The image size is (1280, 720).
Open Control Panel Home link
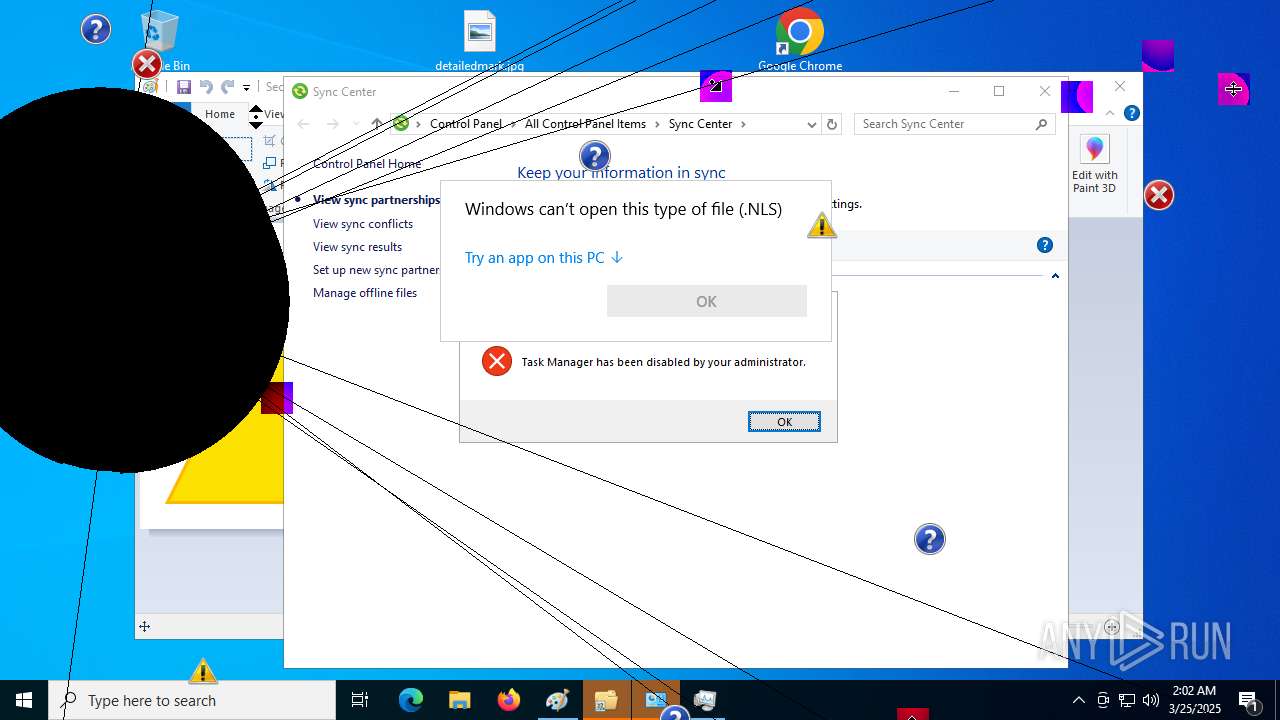[x=367, y=164]
